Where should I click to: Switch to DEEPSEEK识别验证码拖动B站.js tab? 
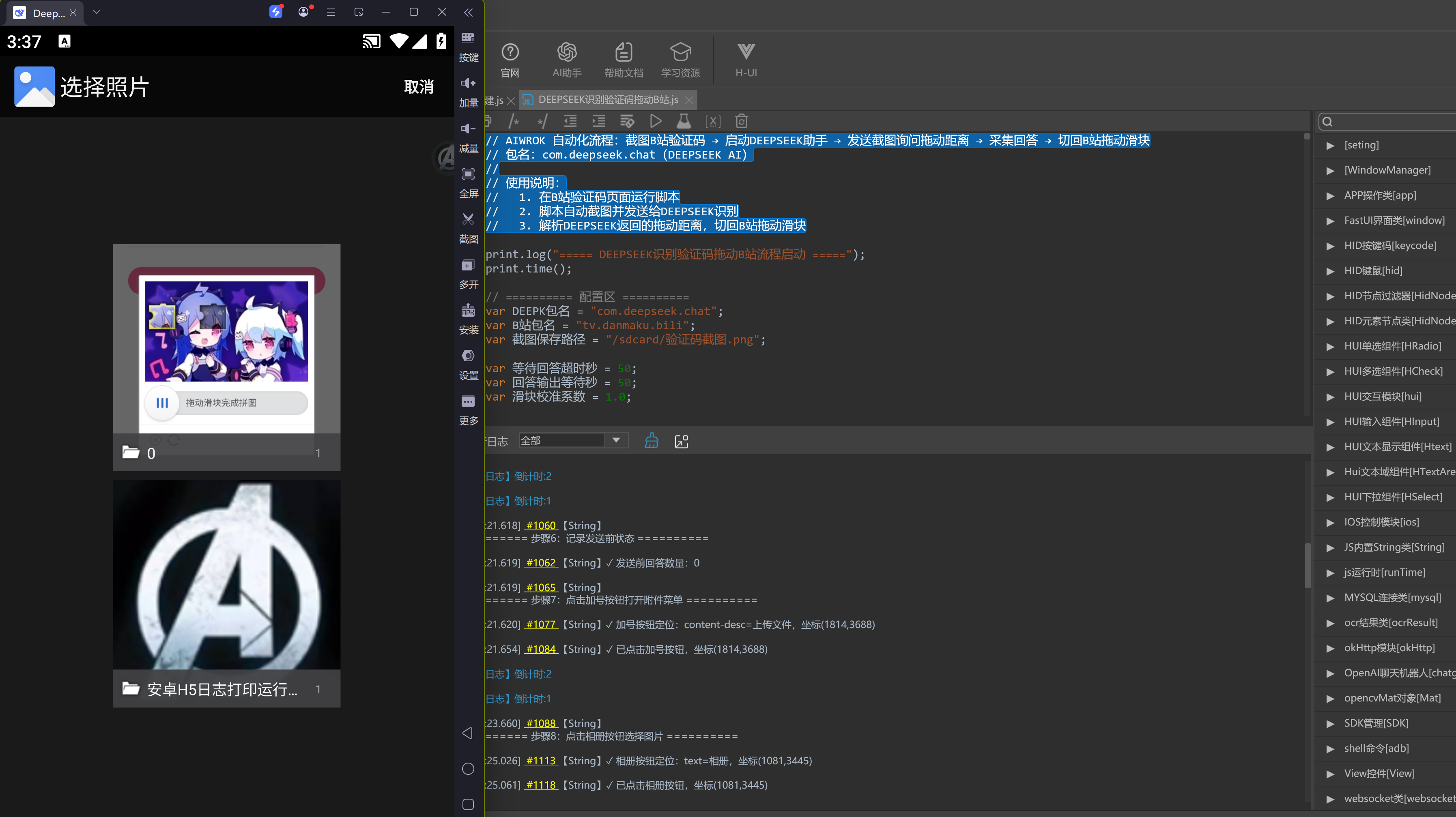(608, 100)
